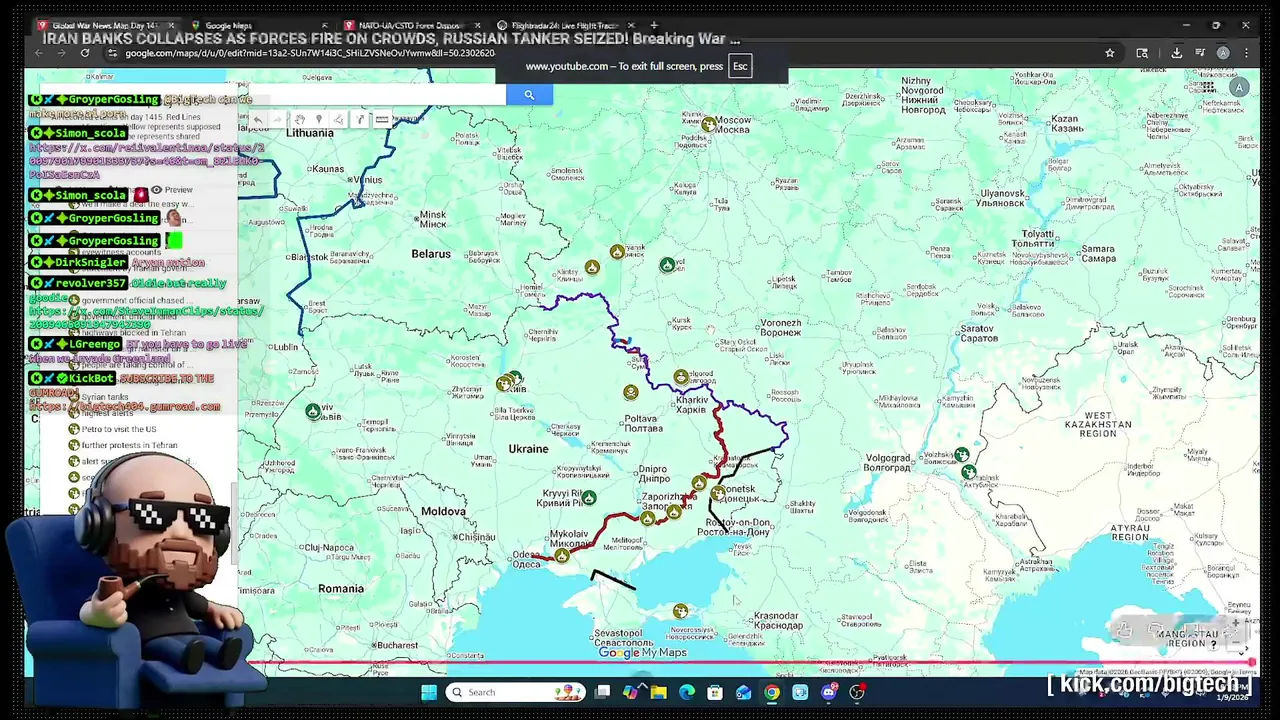Reload the page with refresh button
The image size is (1280, 720).
click(x=85, y=53)
